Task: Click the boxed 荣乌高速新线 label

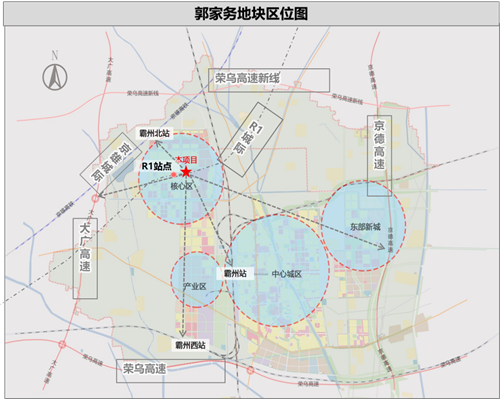Action: (x=269, y=80)
